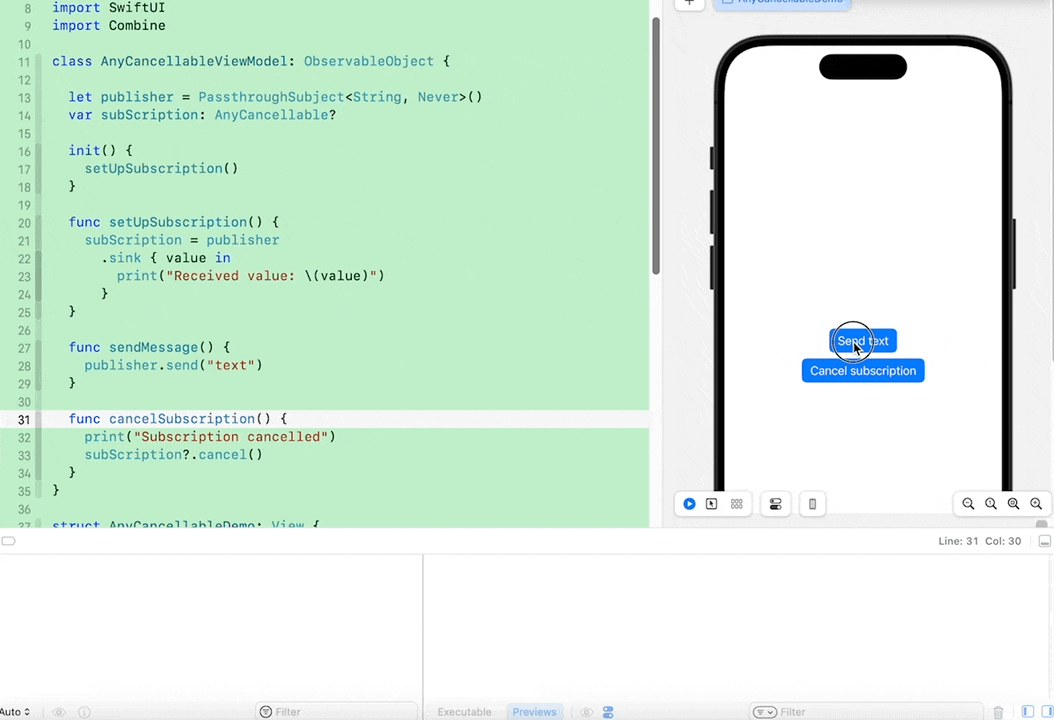Open the console filter type dropdown
This screenshot has width=1054, height=720.
pos(764,712)
